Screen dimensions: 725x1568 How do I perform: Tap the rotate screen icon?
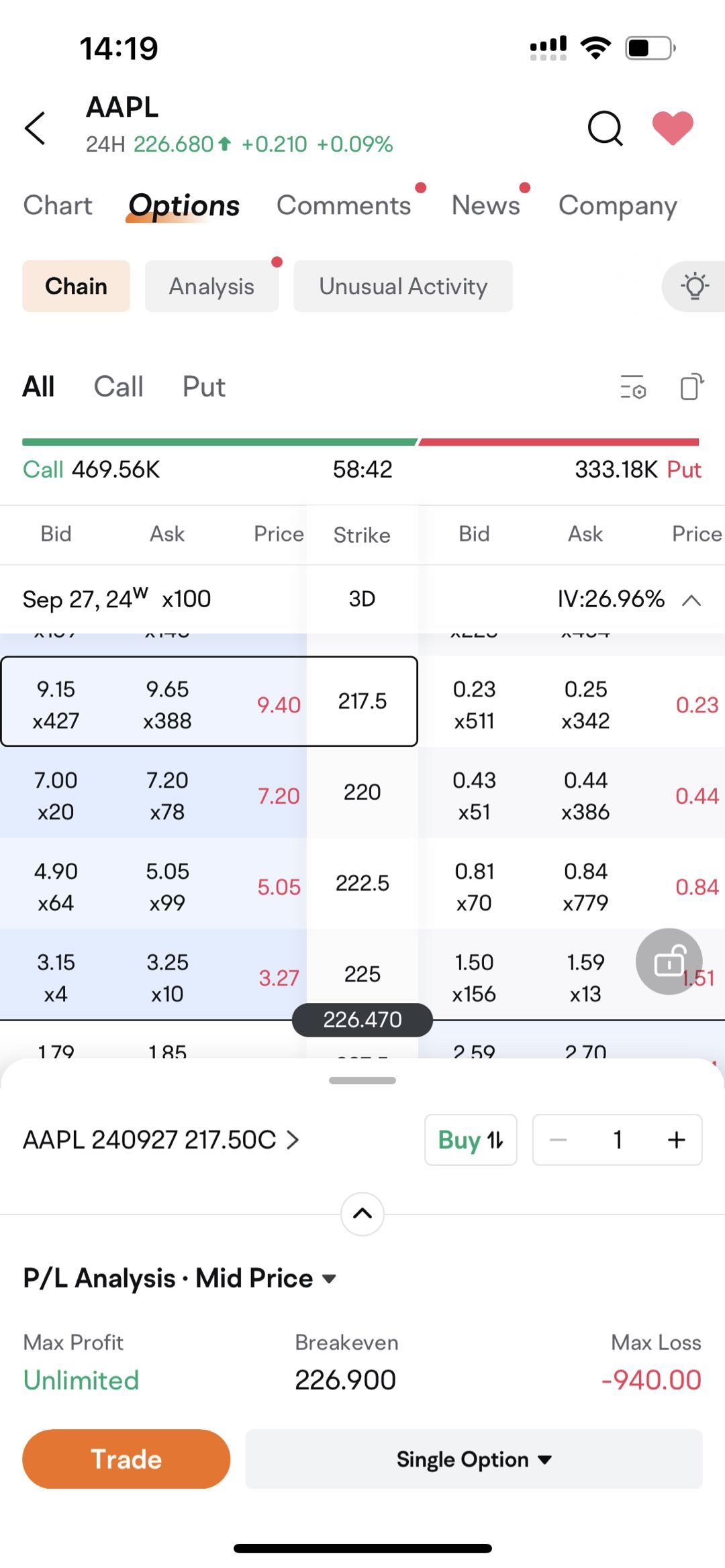click(x=692, y=387)
